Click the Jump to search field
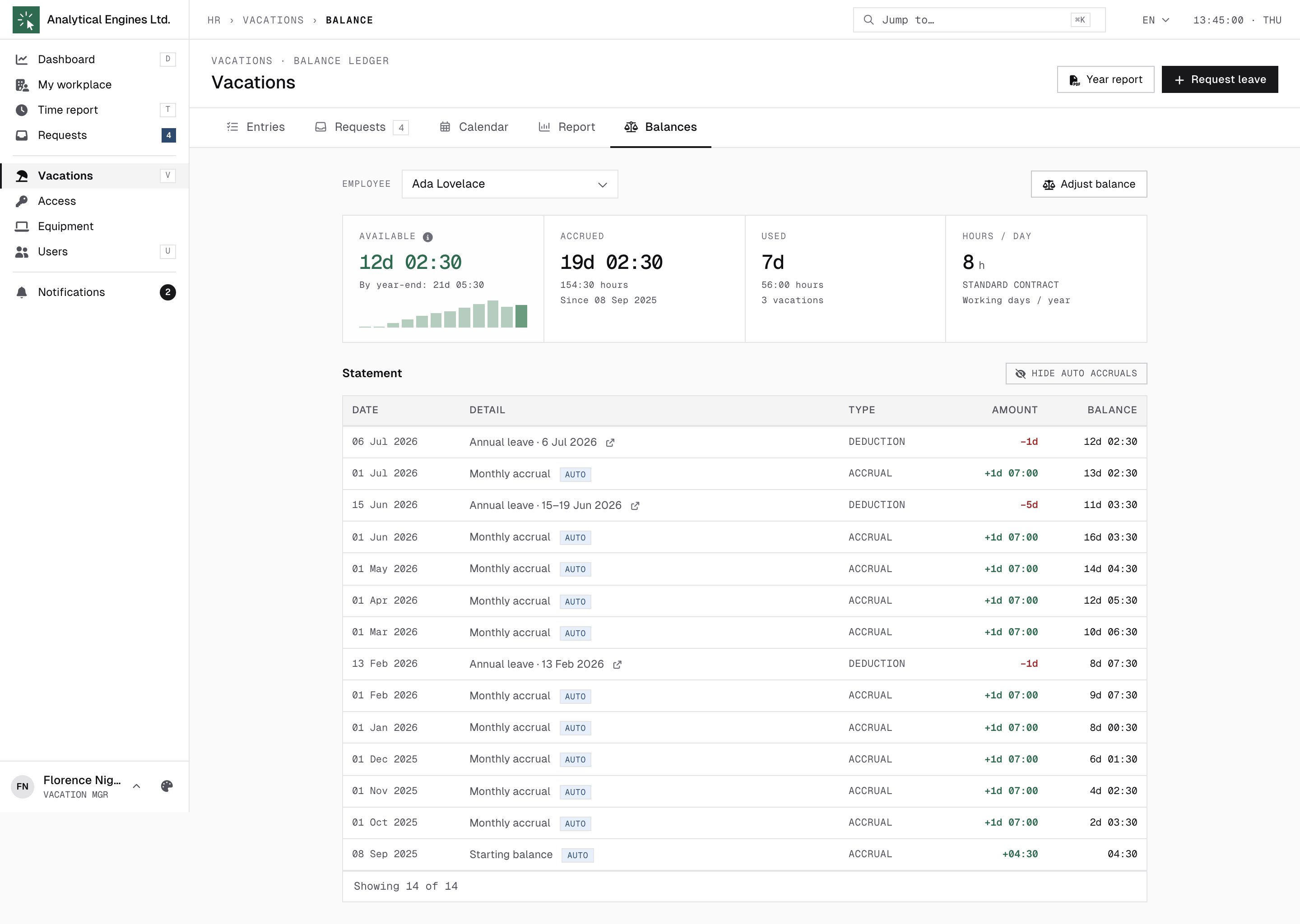Screen dimensions: 1300x924 (x=979, y=20)
